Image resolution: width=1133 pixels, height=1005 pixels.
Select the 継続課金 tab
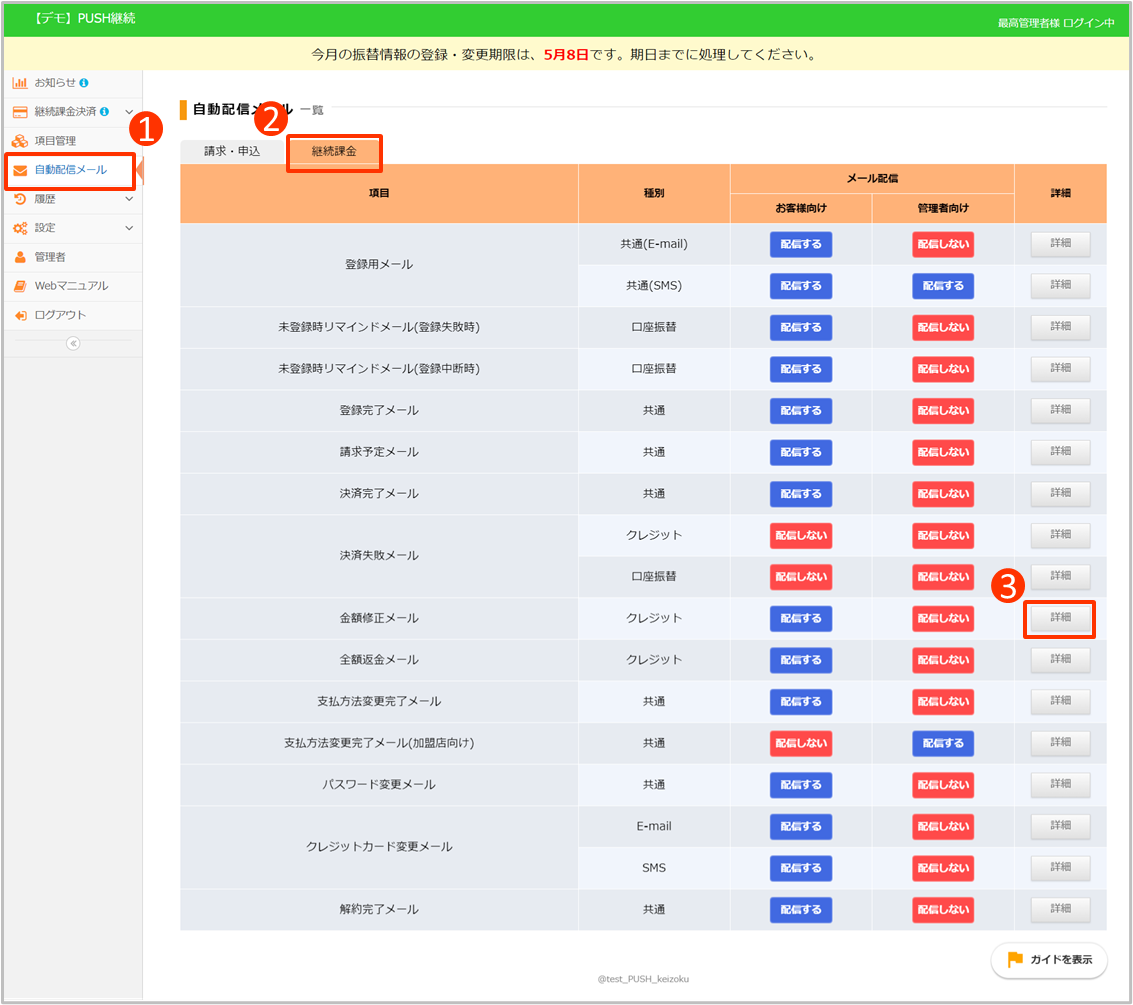(334, 152)
